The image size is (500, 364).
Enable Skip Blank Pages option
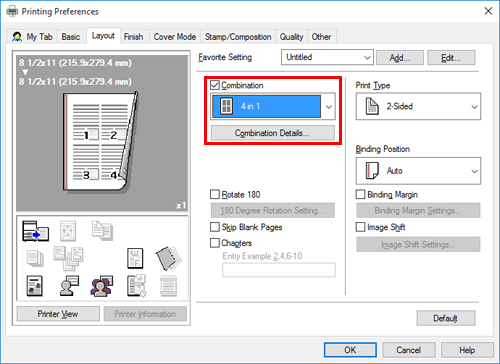[215, 227]
